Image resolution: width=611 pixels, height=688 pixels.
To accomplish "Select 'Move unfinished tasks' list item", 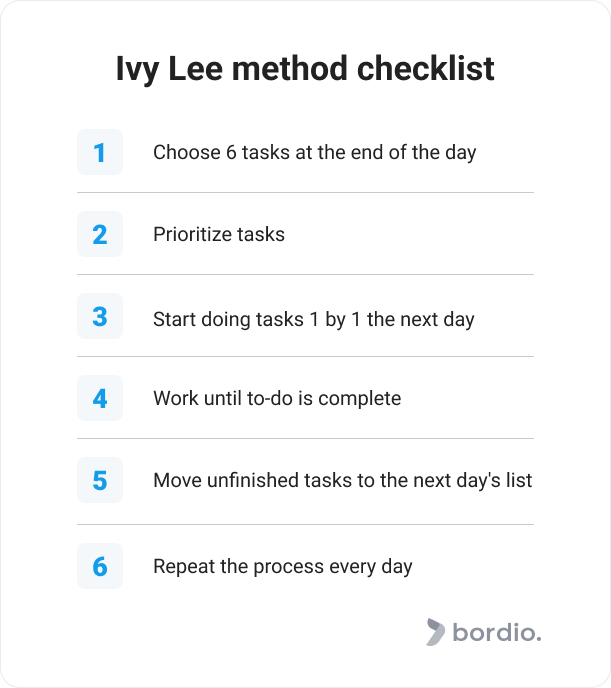I will click(x=343, y=480).
